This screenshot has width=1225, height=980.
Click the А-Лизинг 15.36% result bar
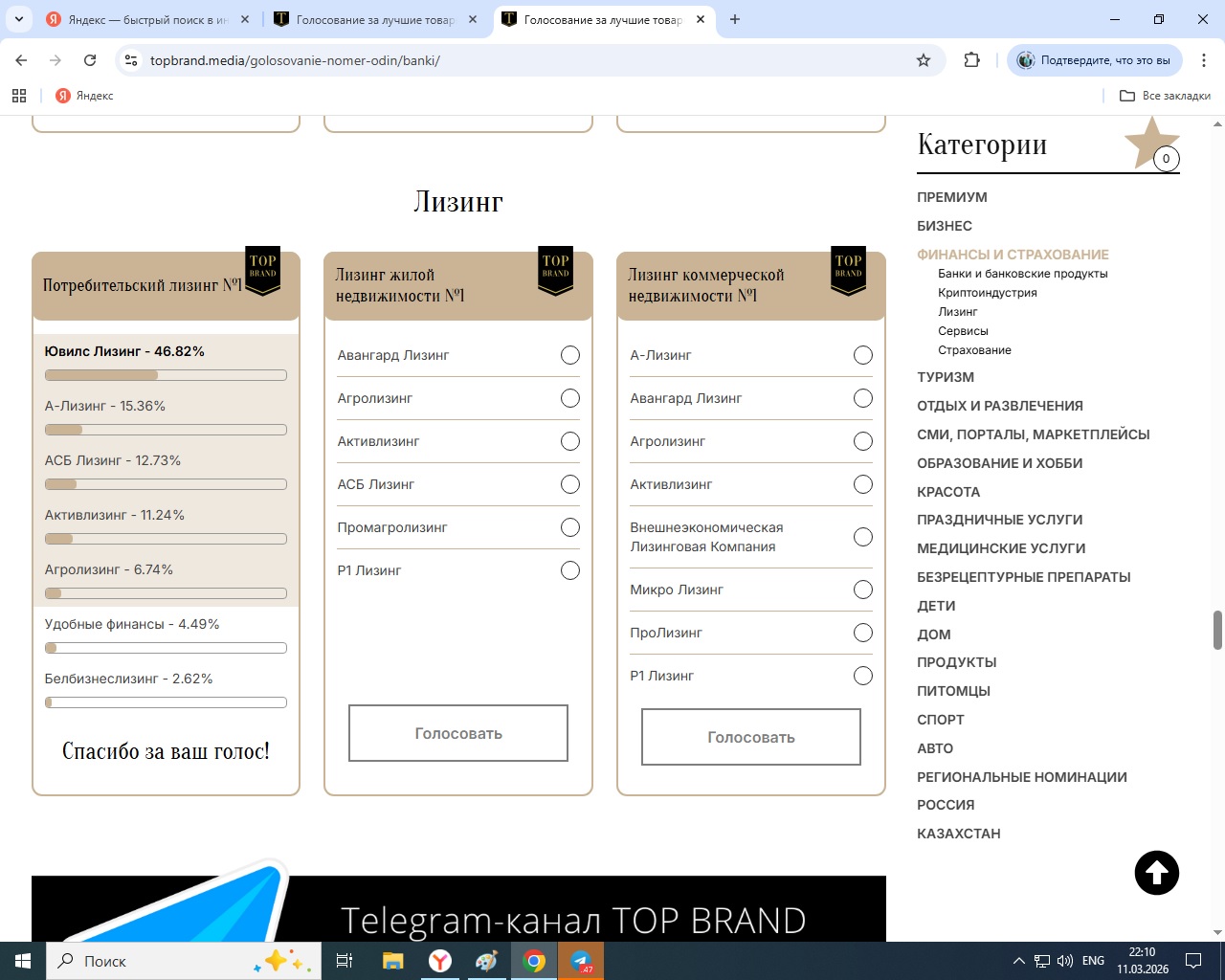[x=166, y=430]
